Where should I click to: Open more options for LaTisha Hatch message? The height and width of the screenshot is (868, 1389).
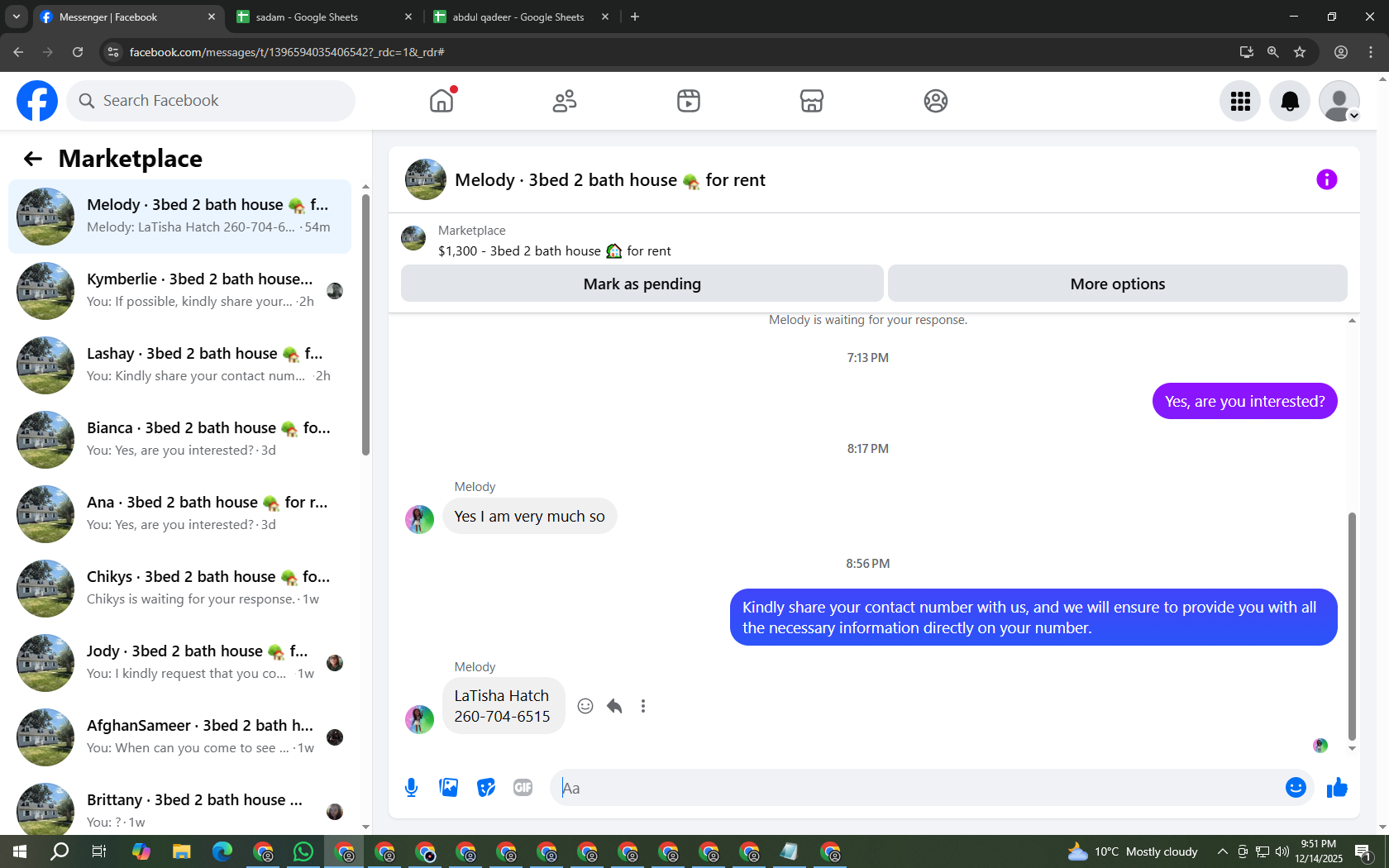[x=643, y=706]
